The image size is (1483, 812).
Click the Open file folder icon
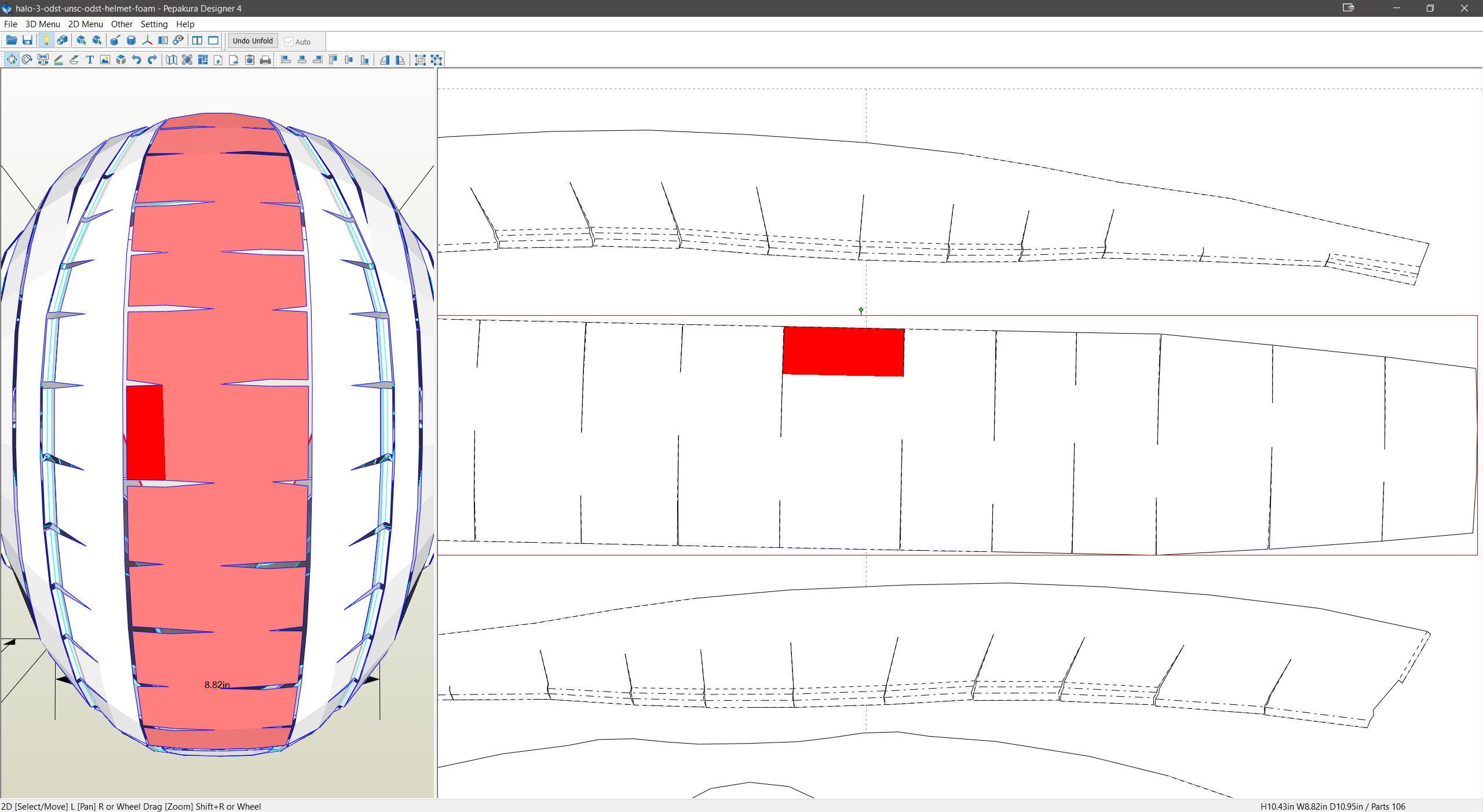(x=12, y=41)
